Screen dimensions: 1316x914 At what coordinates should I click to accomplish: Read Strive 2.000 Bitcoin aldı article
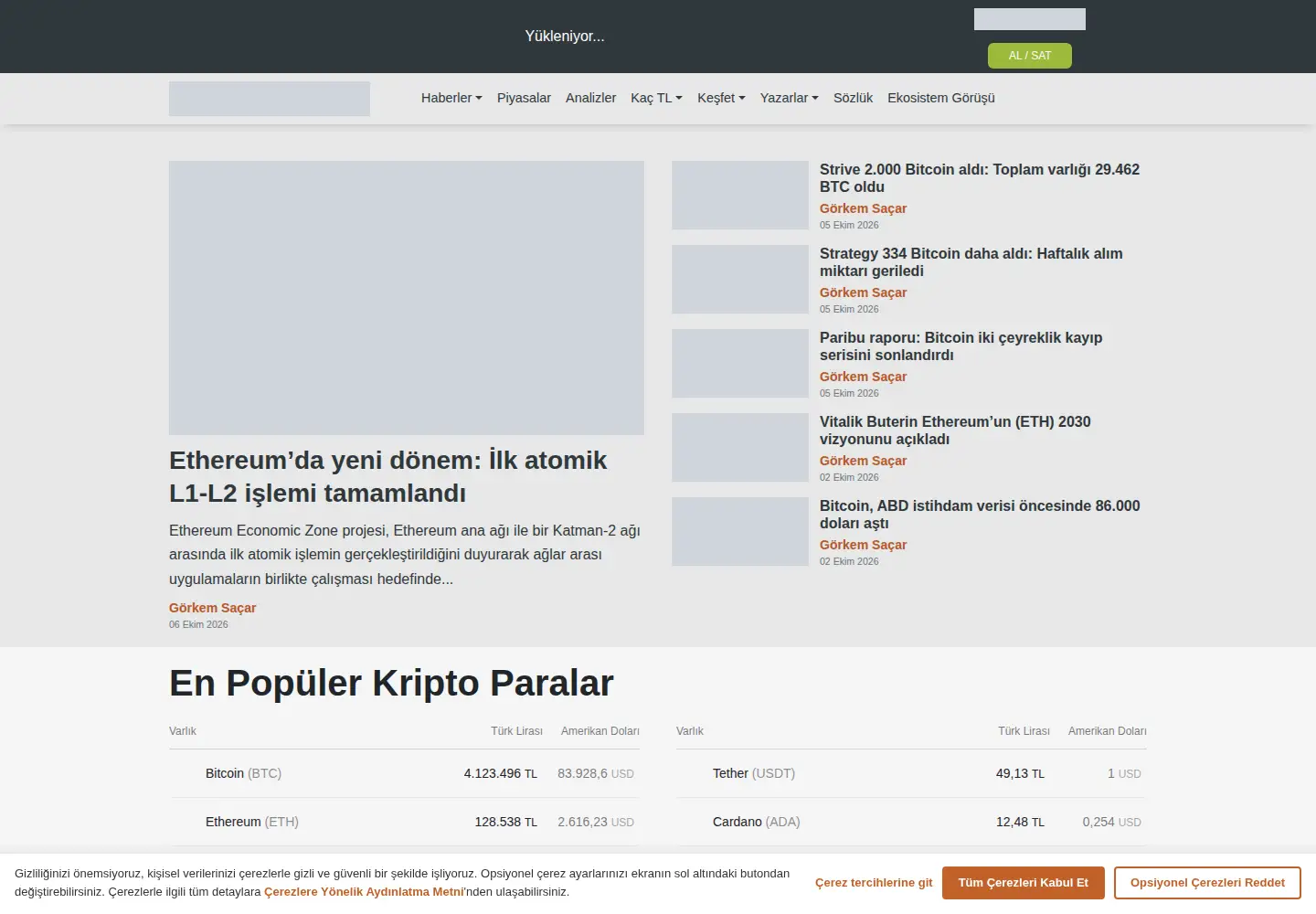point(980,178)
